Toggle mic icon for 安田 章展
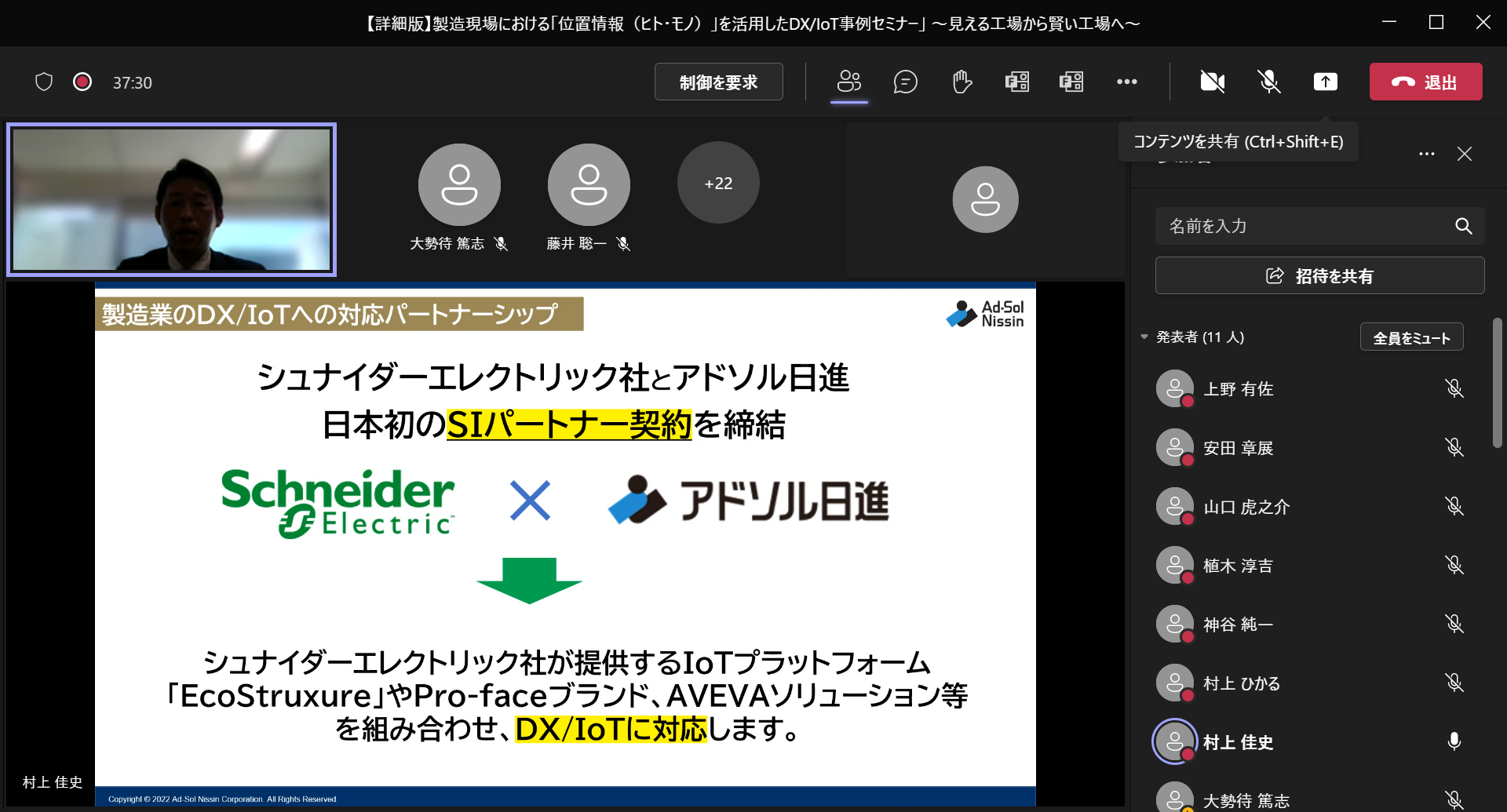 pyautogui.click(x=1454, y=447)
